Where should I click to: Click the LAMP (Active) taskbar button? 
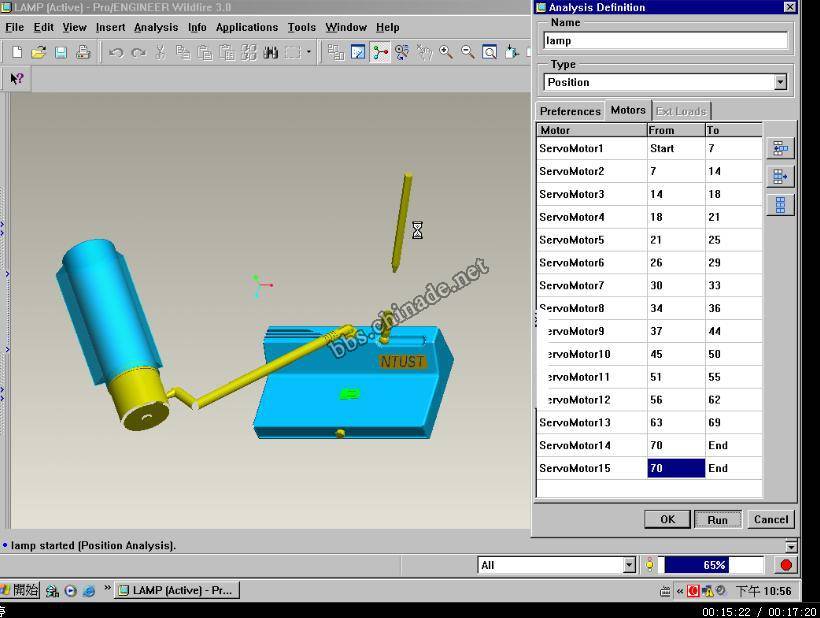(177, 590)
